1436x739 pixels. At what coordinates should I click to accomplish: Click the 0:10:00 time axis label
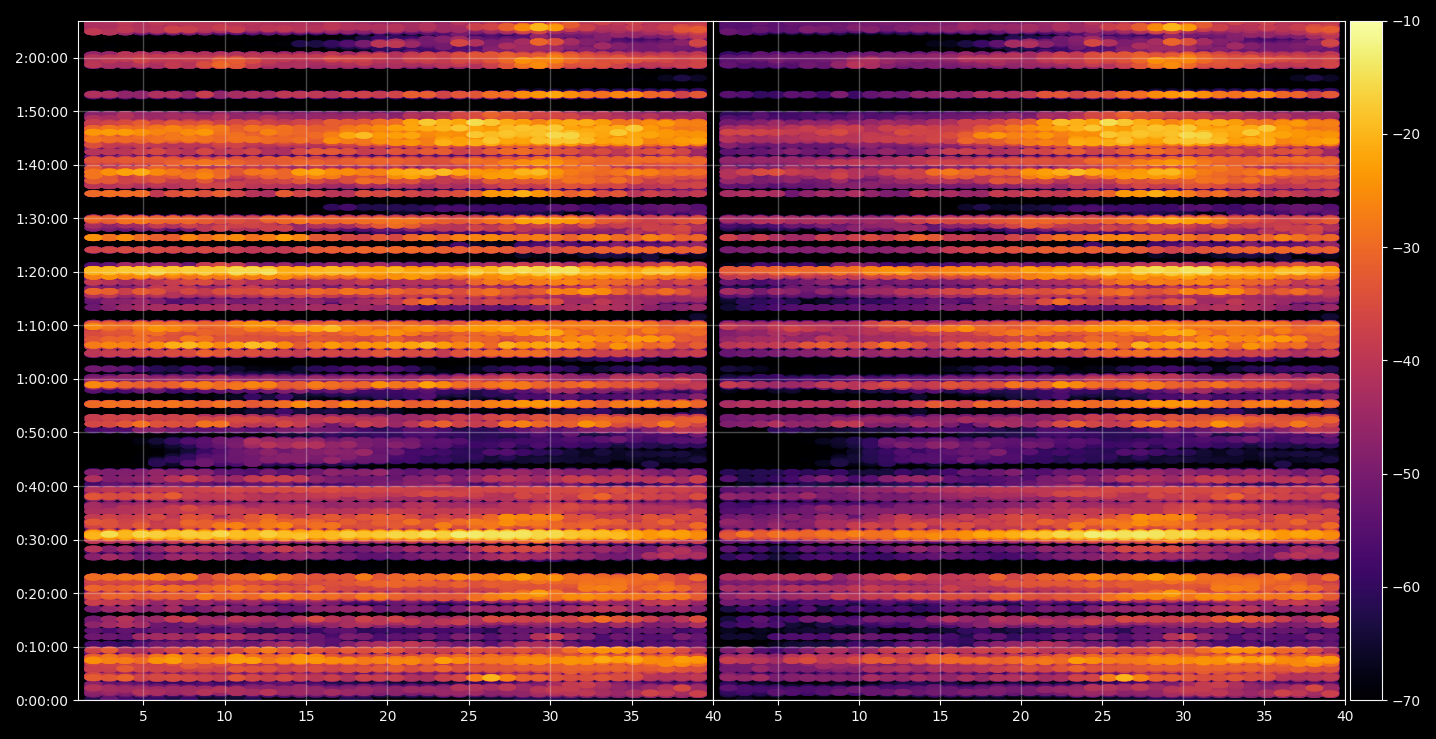tap(42, 647)
